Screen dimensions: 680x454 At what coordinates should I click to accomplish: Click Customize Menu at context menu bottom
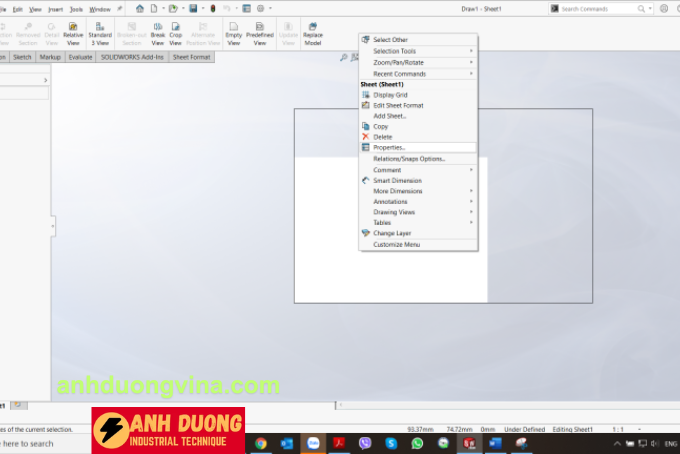click(x=396, y=244)
